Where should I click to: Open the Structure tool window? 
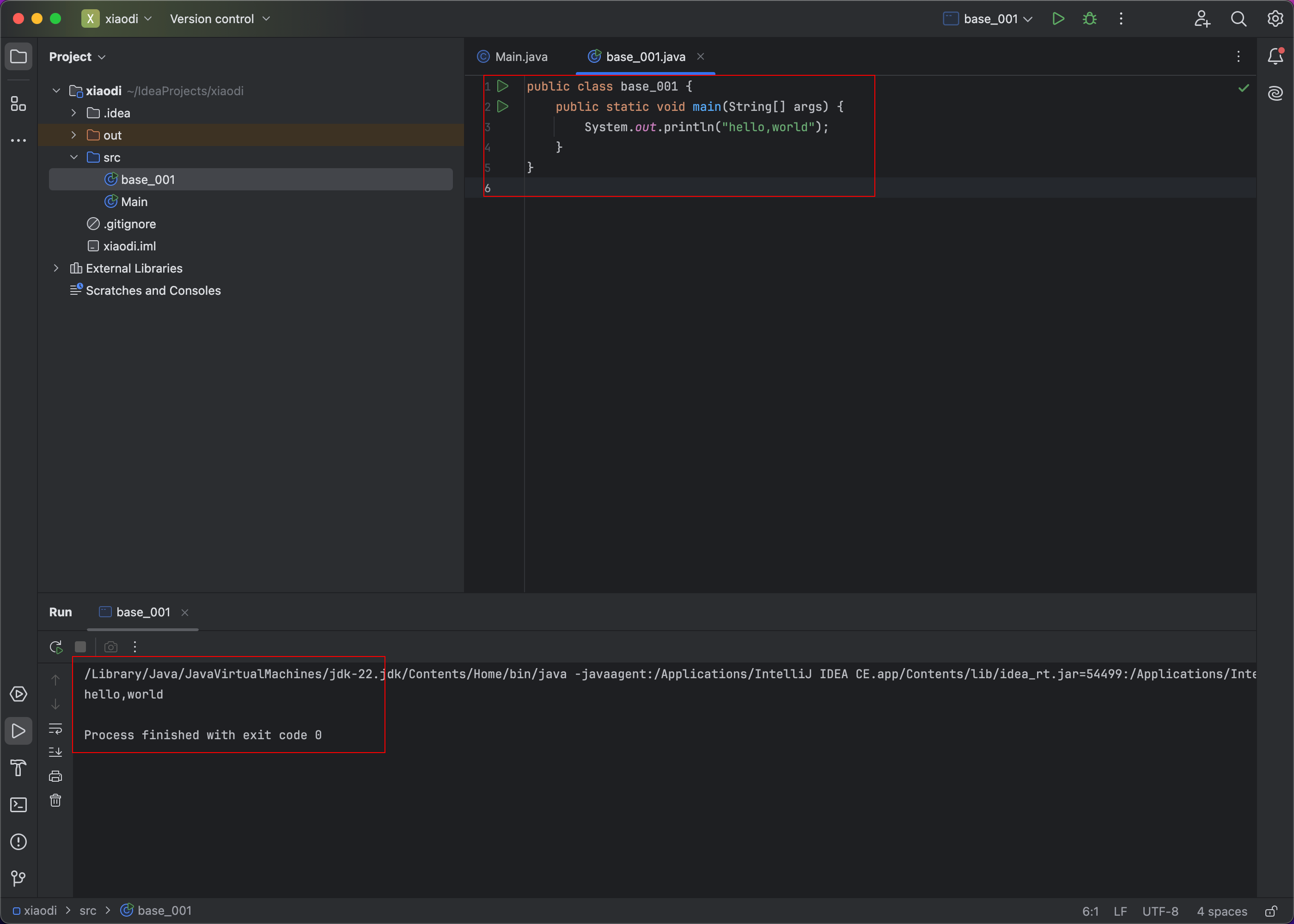click(17, 103)
